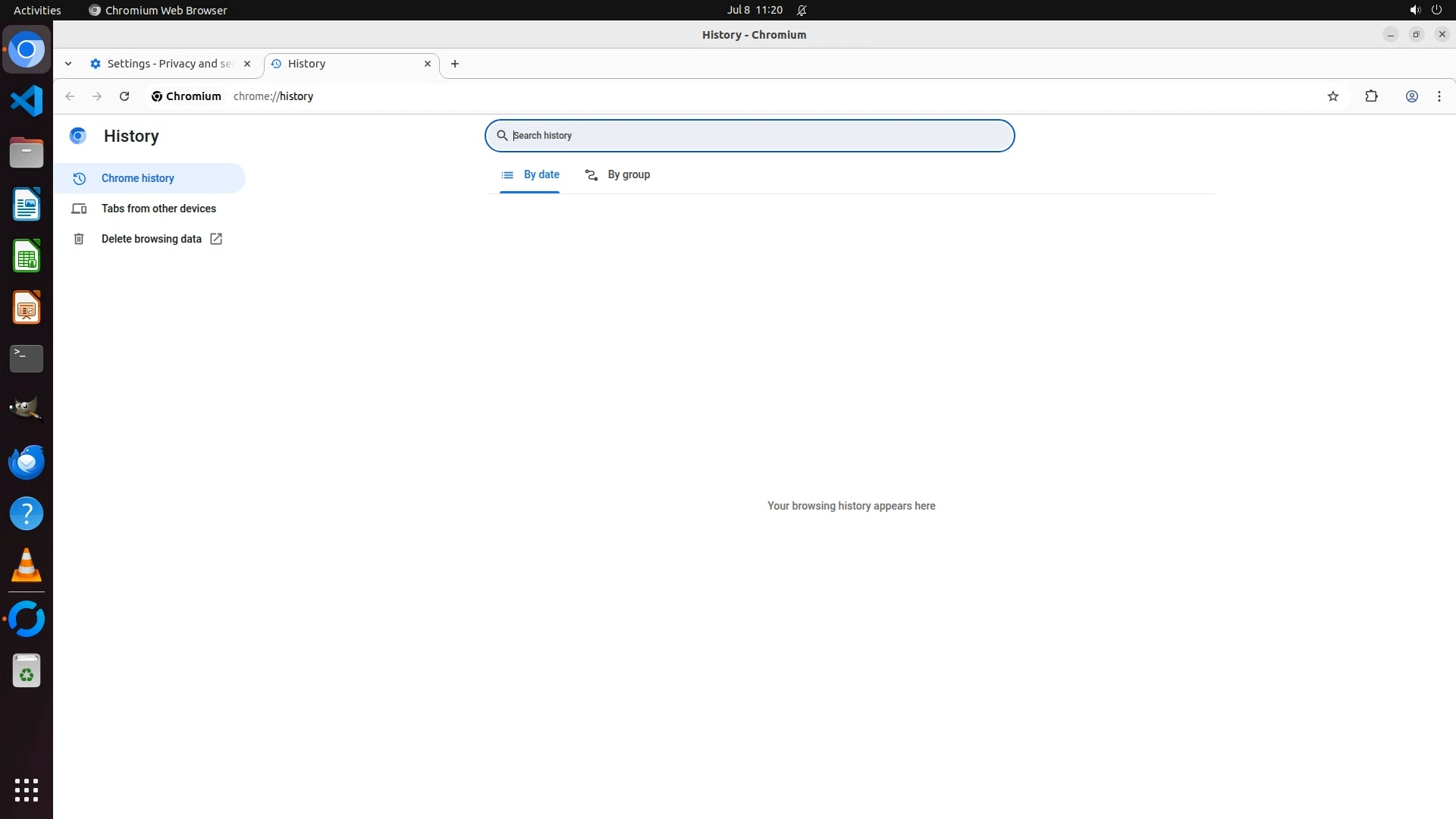The width and height of the screenshot is (1456, 819).
Task: Close the History tab
Action: [427, 64]
